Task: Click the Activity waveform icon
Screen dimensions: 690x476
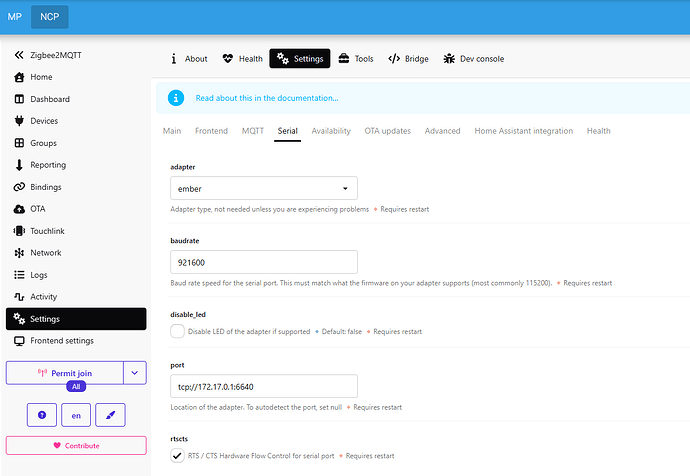Action: point(19,297)
